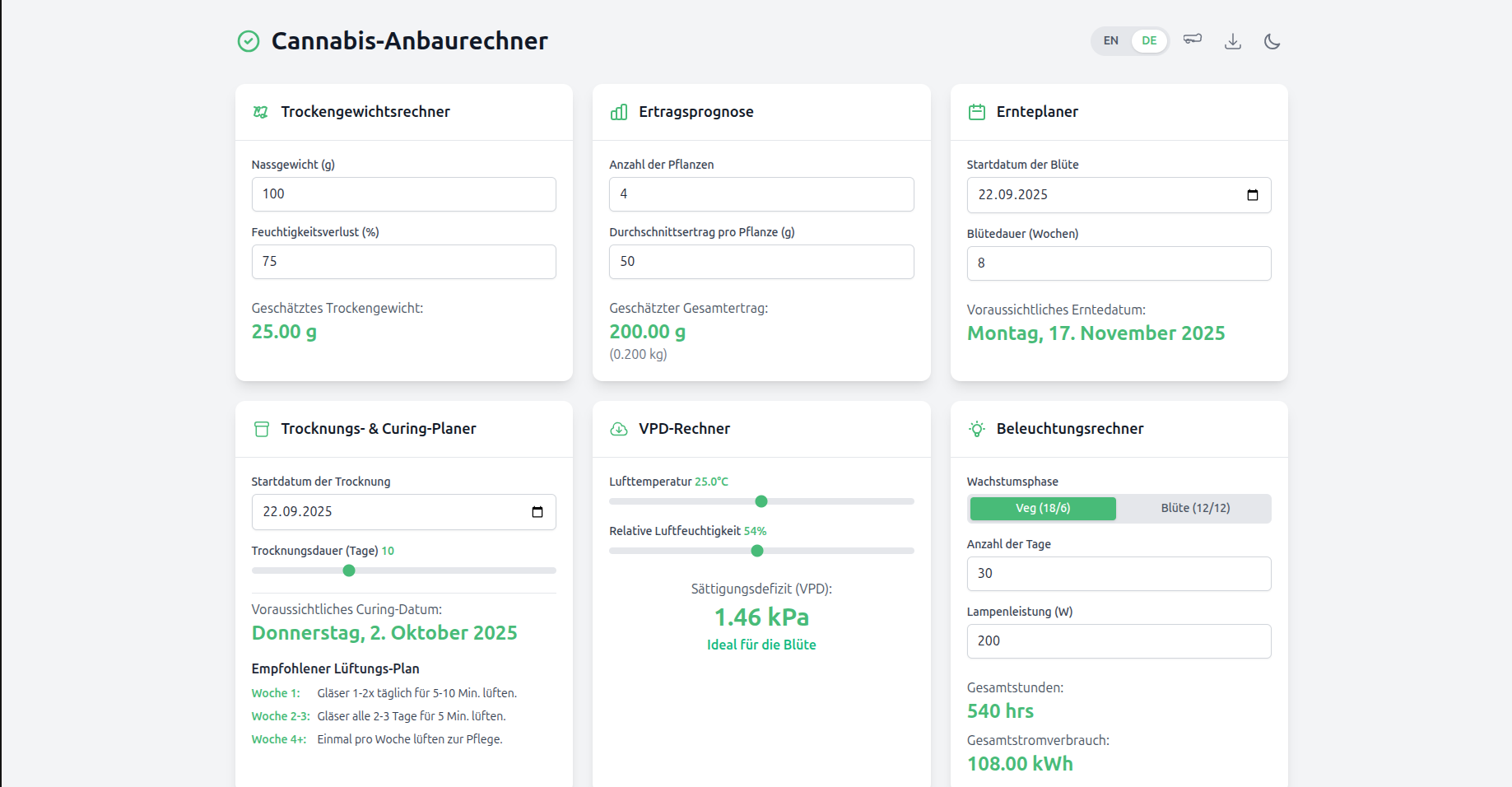The image size is (1512, 787).
Task: Click the Trocknungs- & Curing-Planer jar icon
Action: click(262, 429)
